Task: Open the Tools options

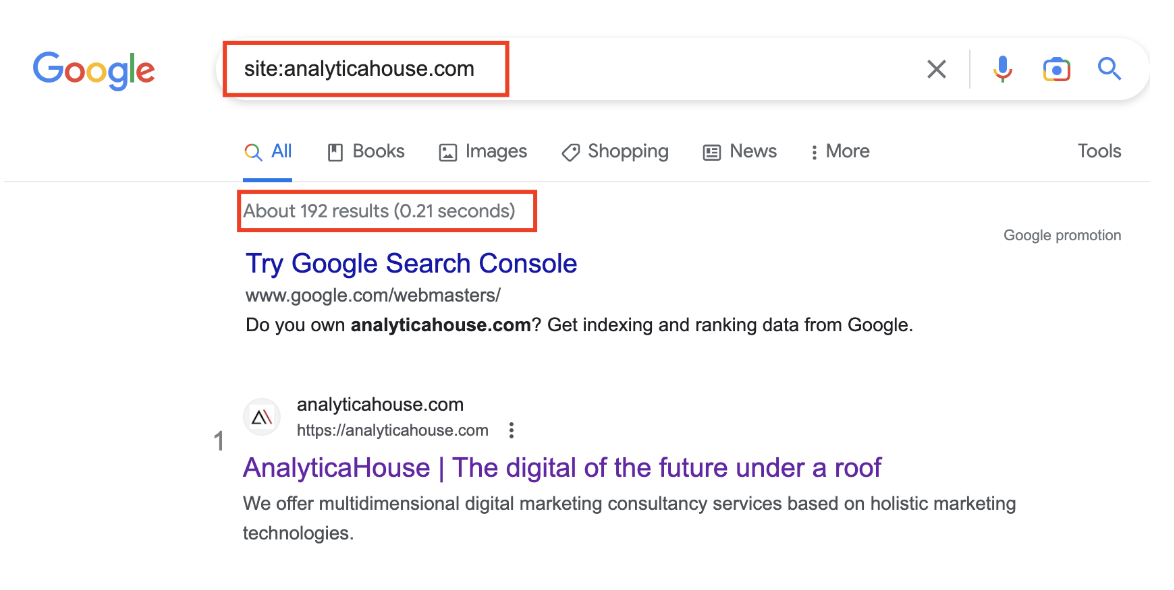Action: point(1099,151)
